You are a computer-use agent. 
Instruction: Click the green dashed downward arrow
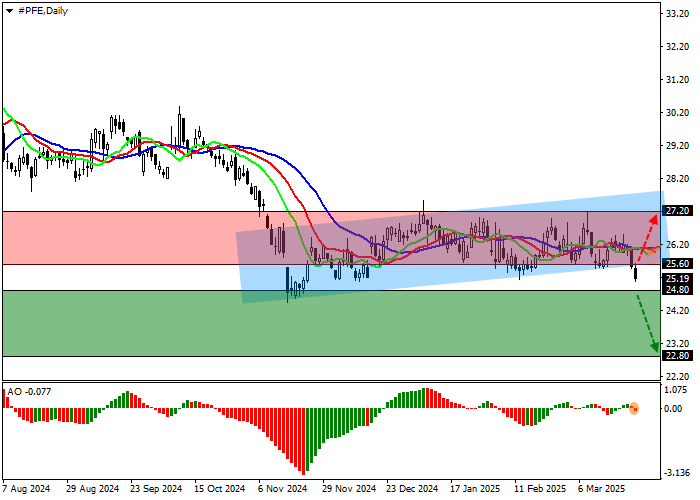(647, 318)
